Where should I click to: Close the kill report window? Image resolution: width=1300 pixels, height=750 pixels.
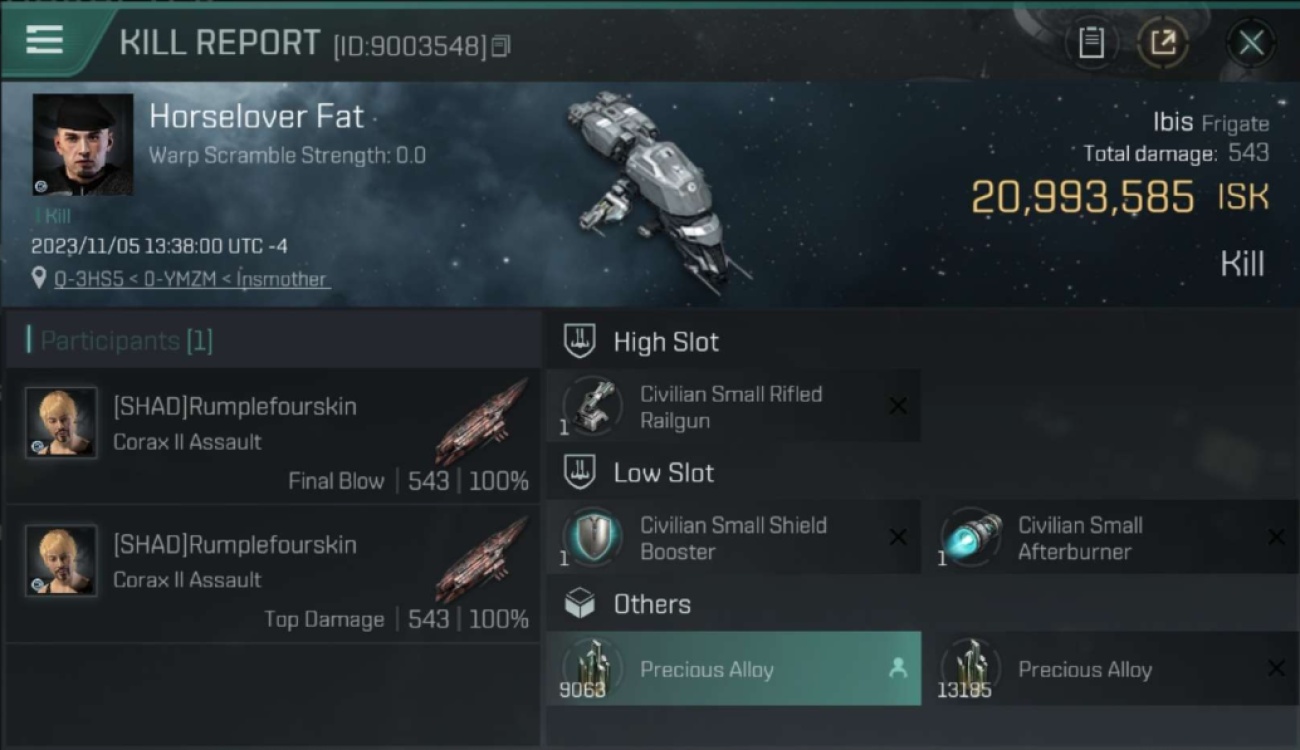tap(1251, 43)
